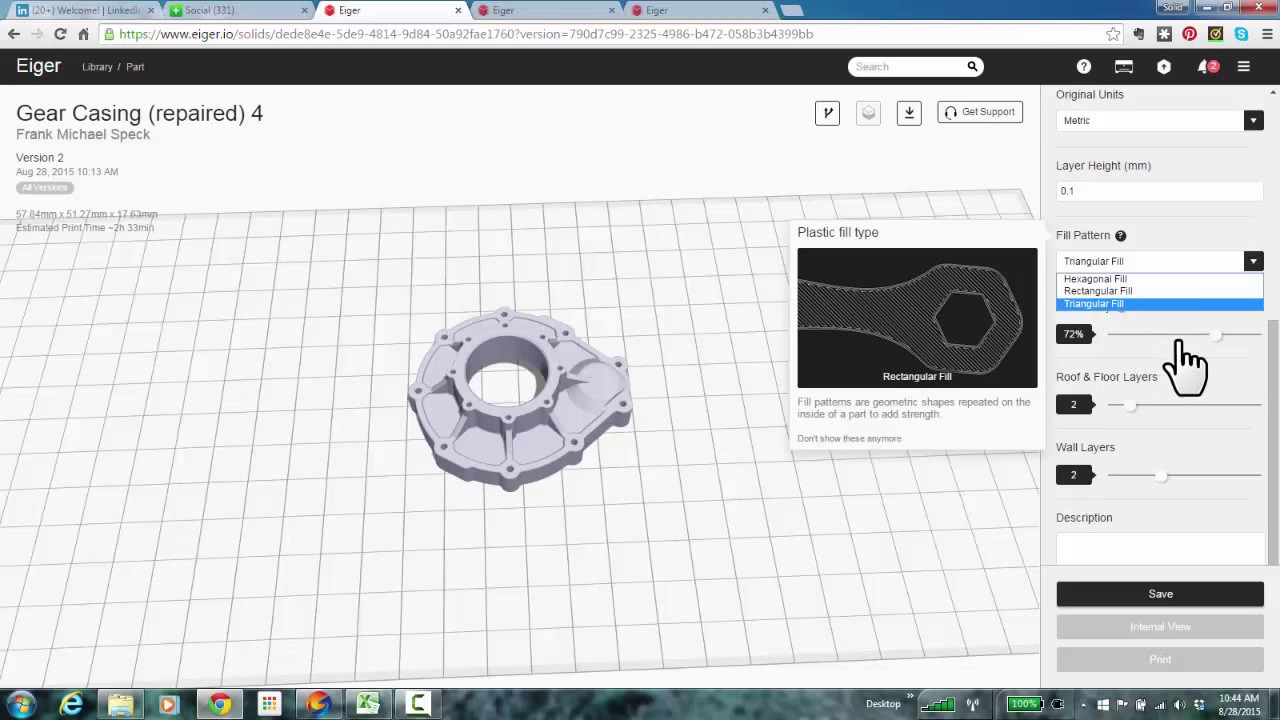This screenshot has height=720, width=1280.
Task: Click the address bar URL
Action: [466, 34]
